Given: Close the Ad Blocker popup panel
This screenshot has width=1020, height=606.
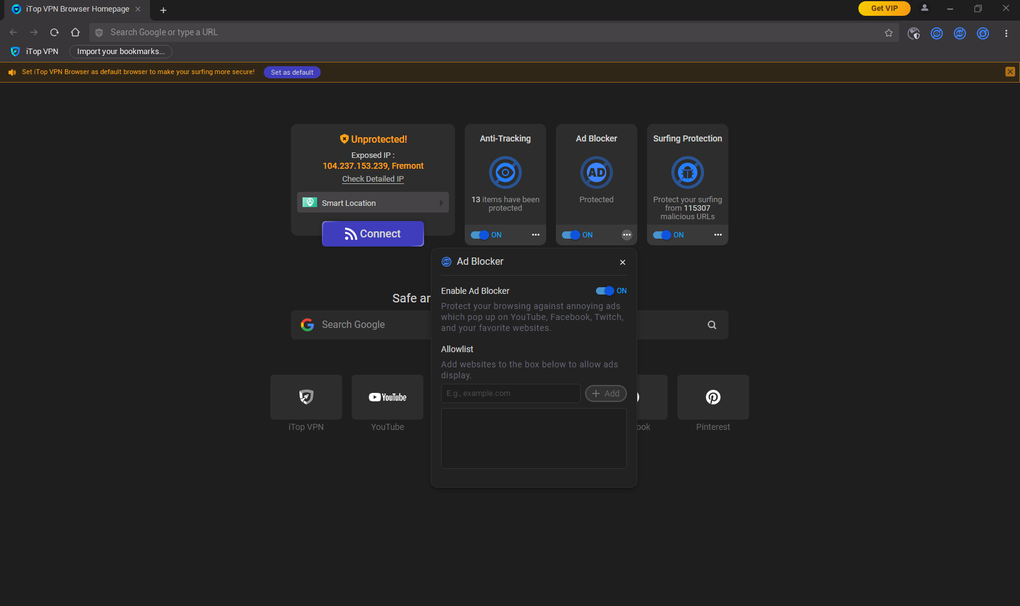Looking at the screenshot, I should tap(623, 262).
